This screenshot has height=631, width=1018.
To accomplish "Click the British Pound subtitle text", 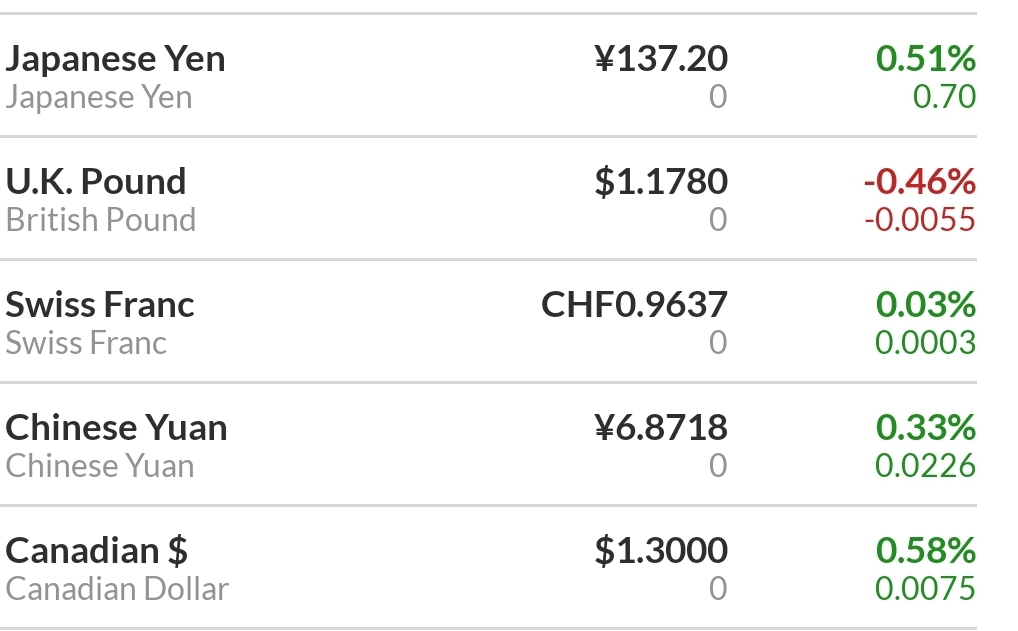I will tap(101, 219).
